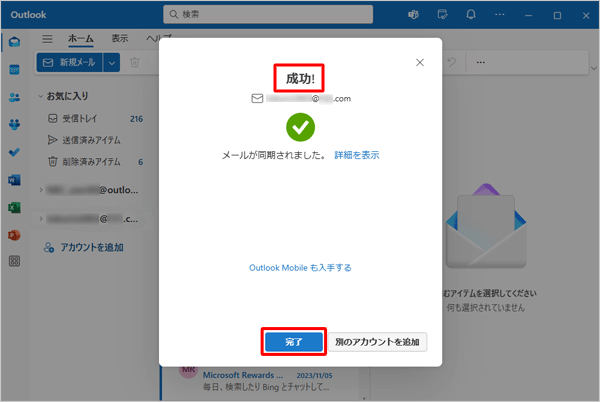
Task: Expand the @outlo... account folder
Action: point(41,190)
